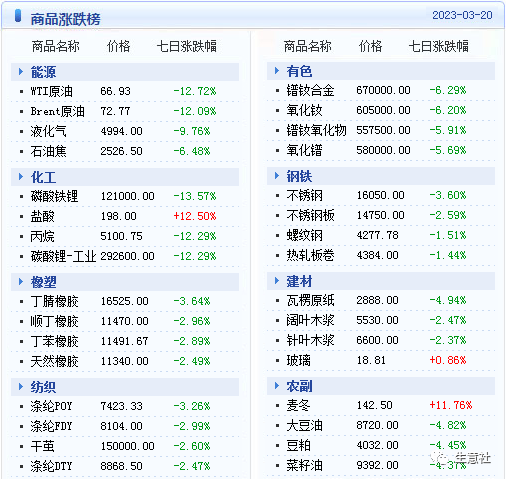Select 丙烷 commodity name
The width and height of the screenshot is (506, 479).
42,236
